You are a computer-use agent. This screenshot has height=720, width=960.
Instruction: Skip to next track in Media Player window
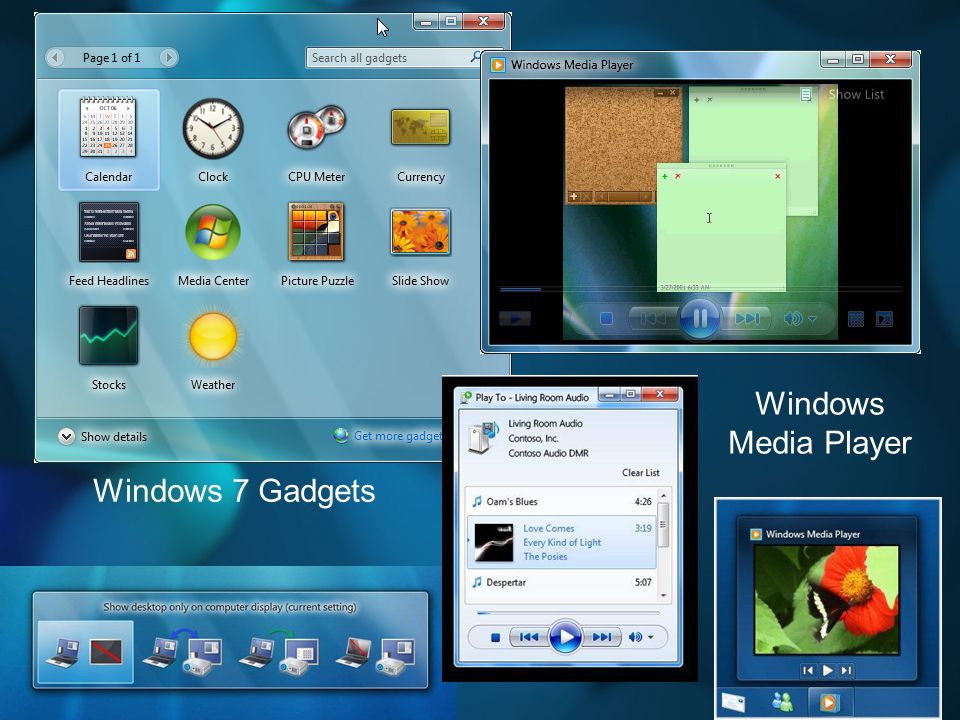(x=746, y=318)
